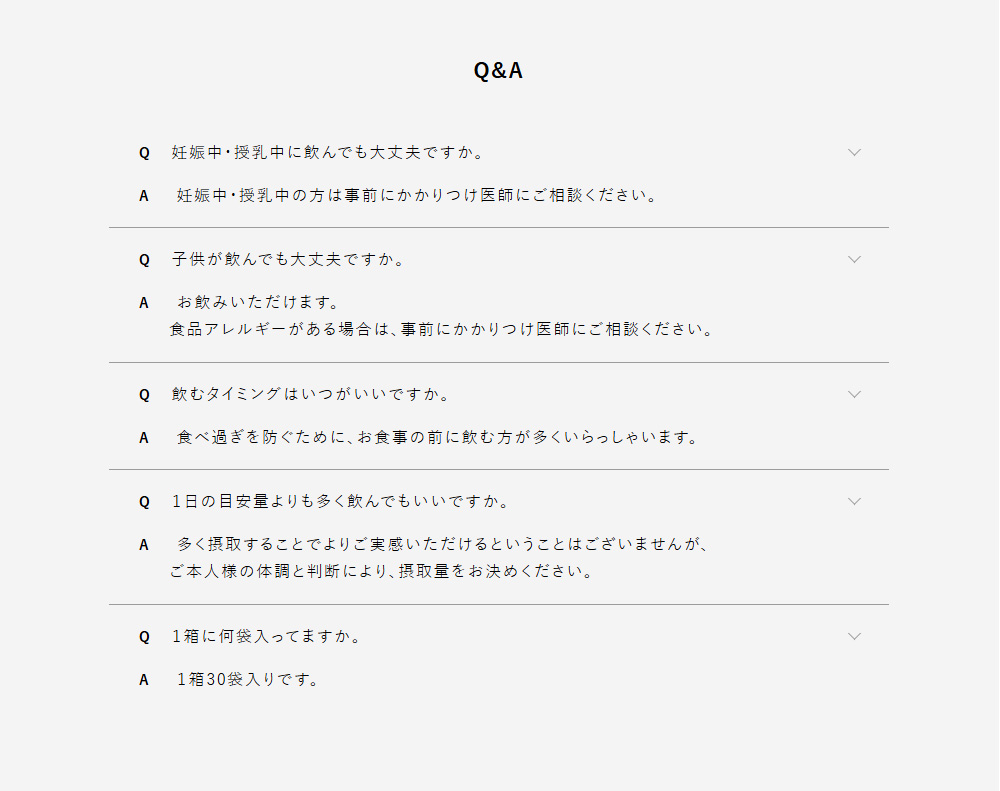Click the question text 妊娠中・授乳中に飲んでも大丈夫ですか

tap(328, 153)
